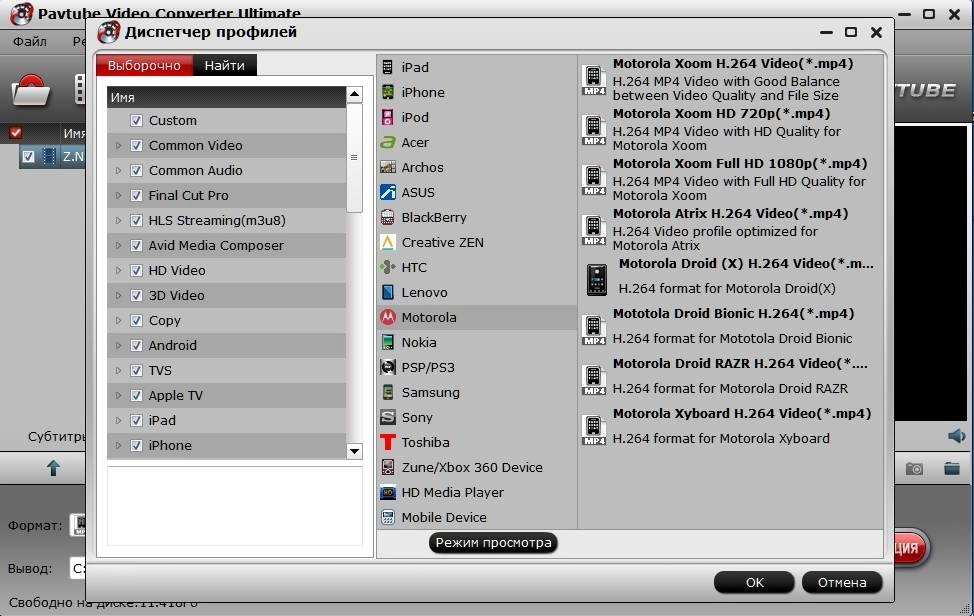
Task: Click the profile list scroll-up arrow
Action: 354,94
